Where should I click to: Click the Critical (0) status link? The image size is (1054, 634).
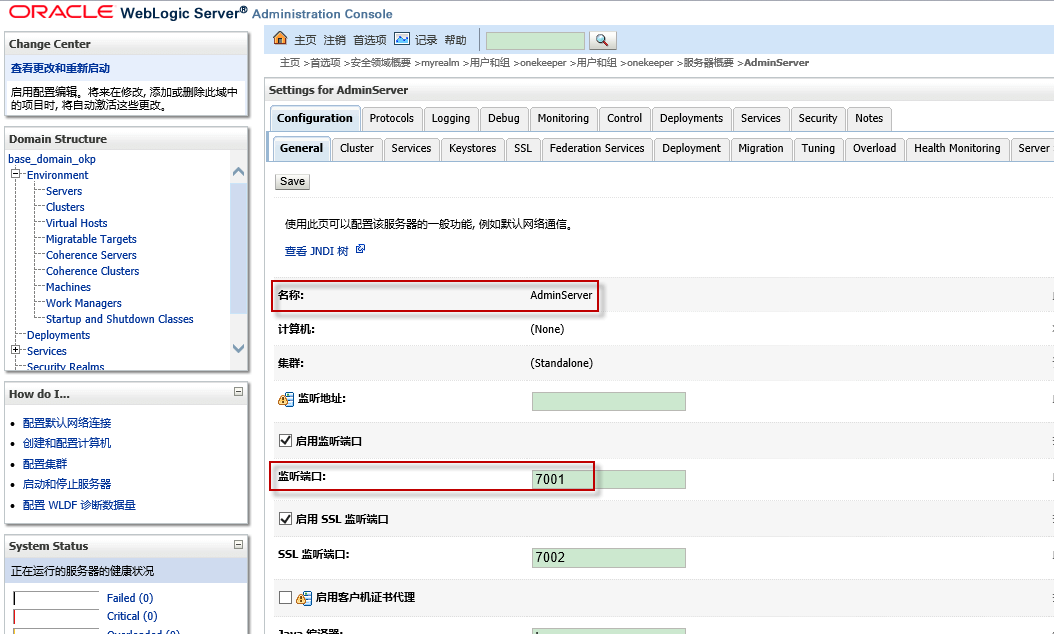point(132,617)
